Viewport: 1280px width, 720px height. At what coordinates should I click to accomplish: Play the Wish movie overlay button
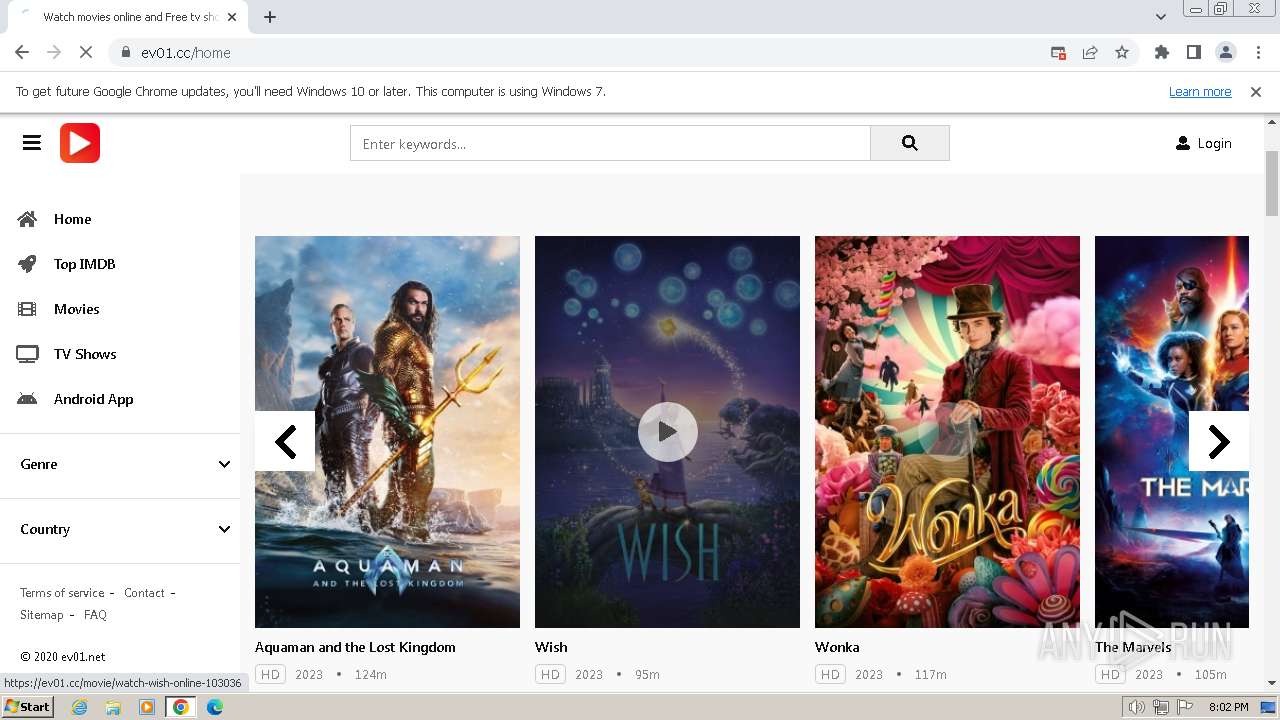tap(667, 432)
